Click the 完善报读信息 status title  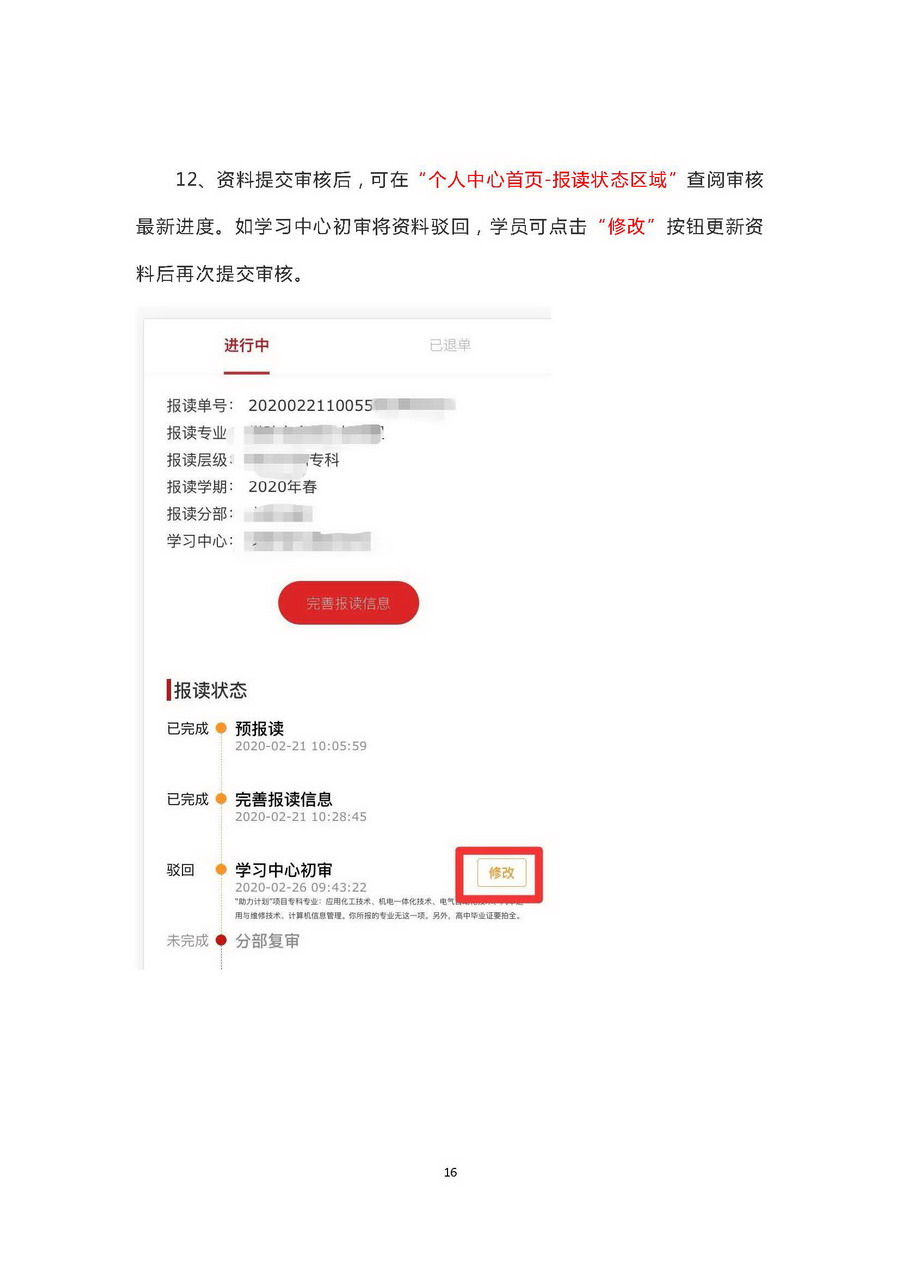[x=284, y=799]
